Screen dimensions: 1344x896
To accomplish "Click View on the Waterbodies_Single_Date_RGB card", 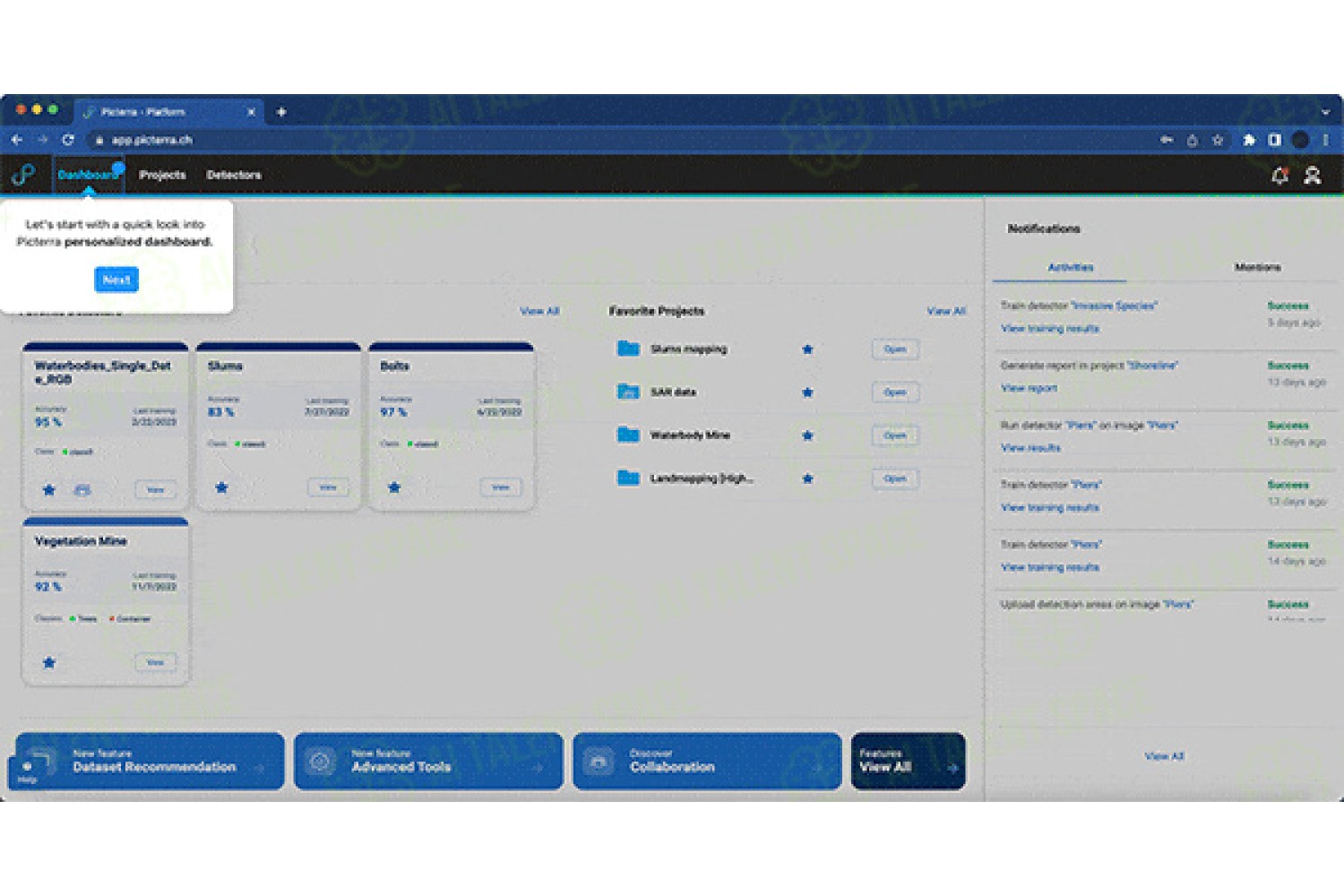I will (x=155, y=489).
